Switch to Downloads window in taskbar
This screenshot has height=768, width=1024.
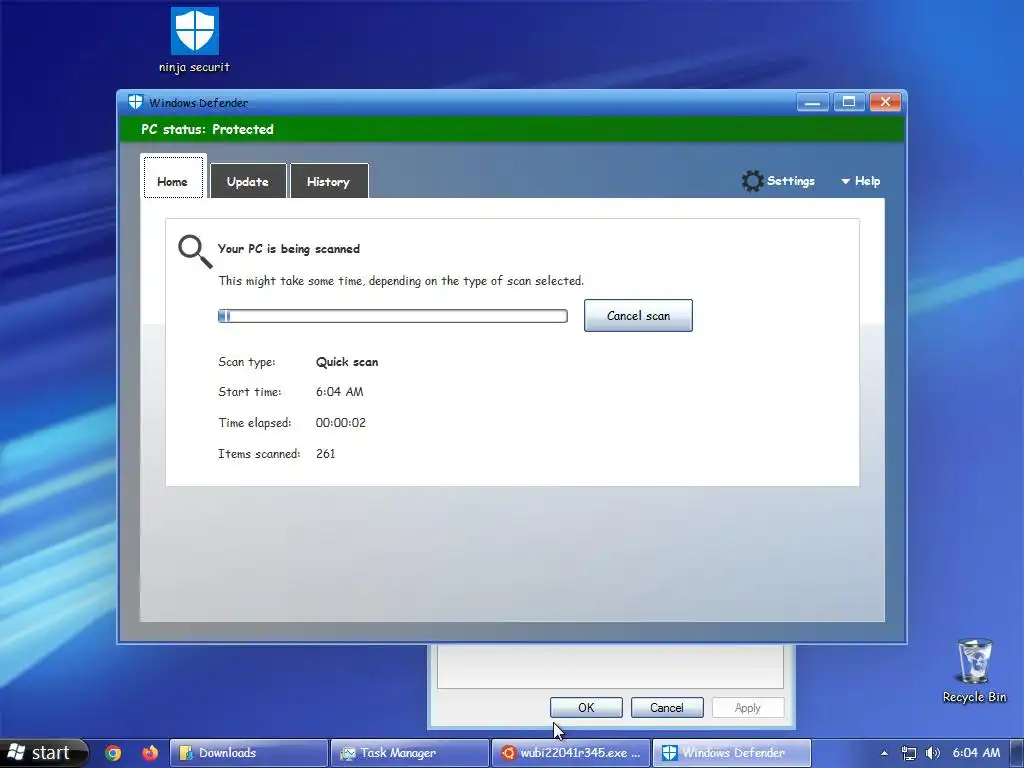point(249,753)
